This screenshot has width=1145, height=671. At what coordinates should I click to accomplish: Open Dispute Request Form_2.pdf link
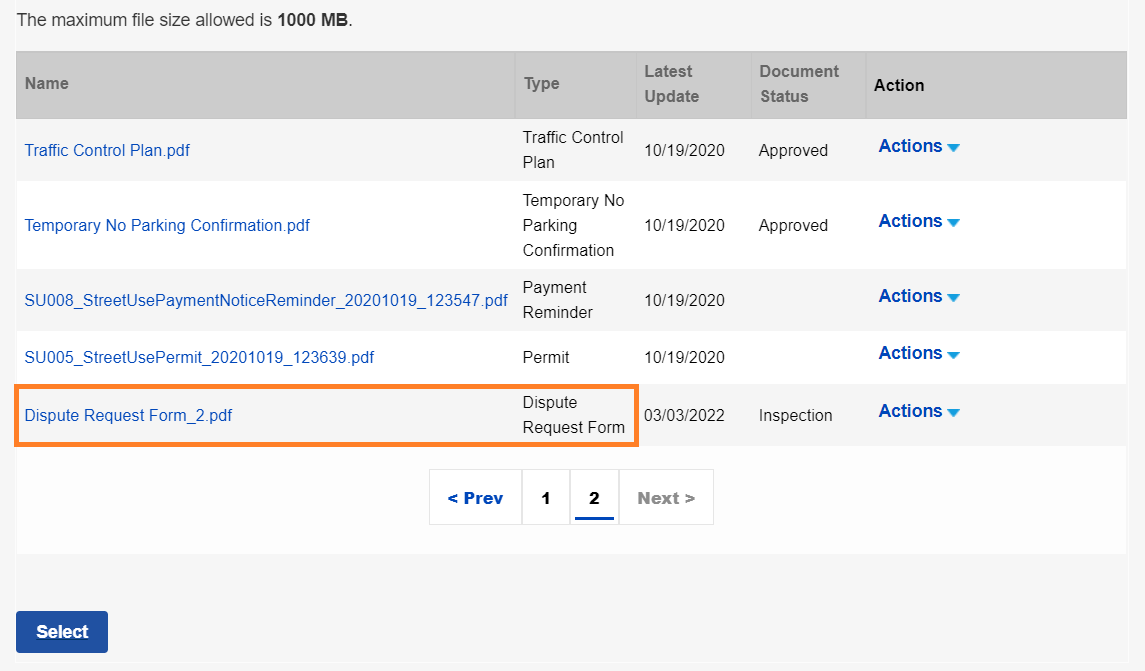click(128, 415)
